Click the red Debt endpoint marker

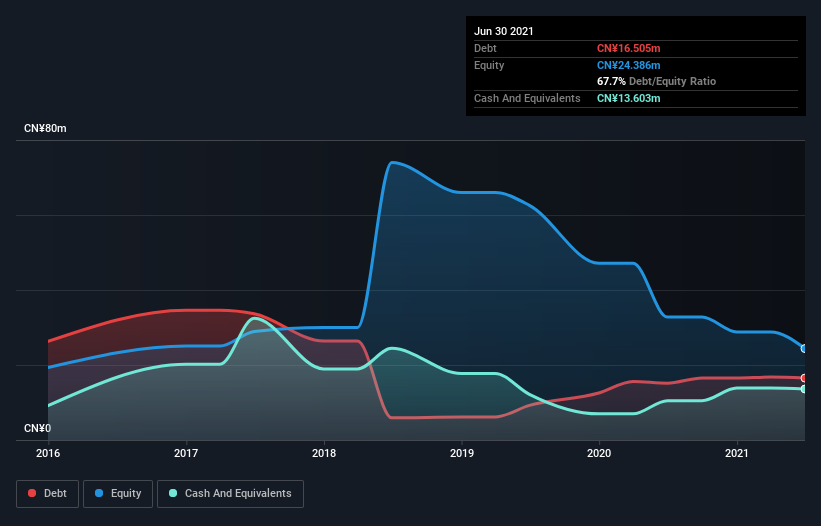(804, 378)
